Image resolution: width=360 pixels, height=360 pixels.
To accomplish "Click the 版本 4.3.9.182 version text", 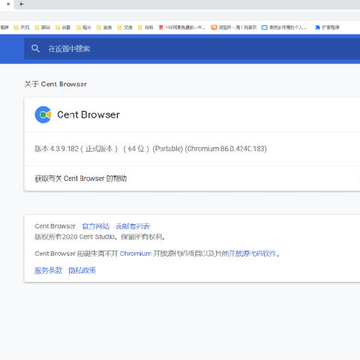I will (x=151, y=149).
